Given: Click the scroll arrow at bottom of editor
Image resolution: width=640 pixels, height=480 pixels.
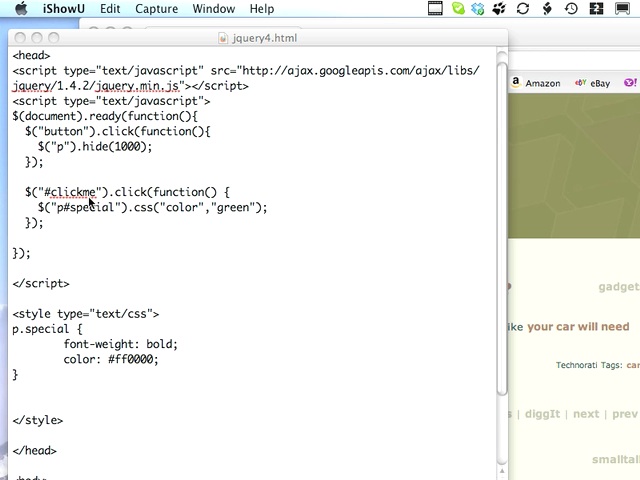Looking at the screenshot, I should coord(502,471).
